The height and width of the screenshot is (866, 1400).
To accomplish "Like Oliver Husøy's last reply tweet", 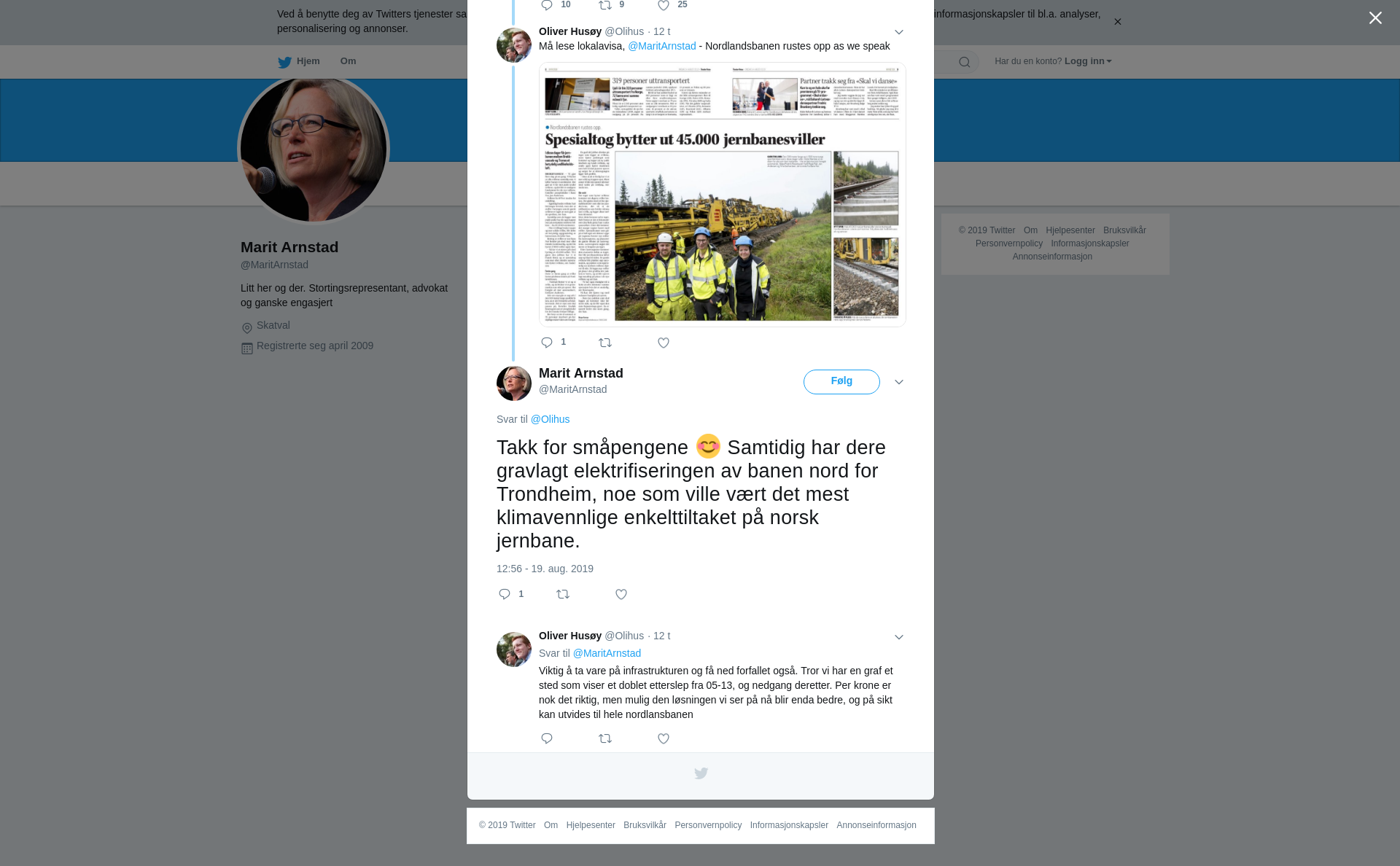I will [x=664, y=738].
